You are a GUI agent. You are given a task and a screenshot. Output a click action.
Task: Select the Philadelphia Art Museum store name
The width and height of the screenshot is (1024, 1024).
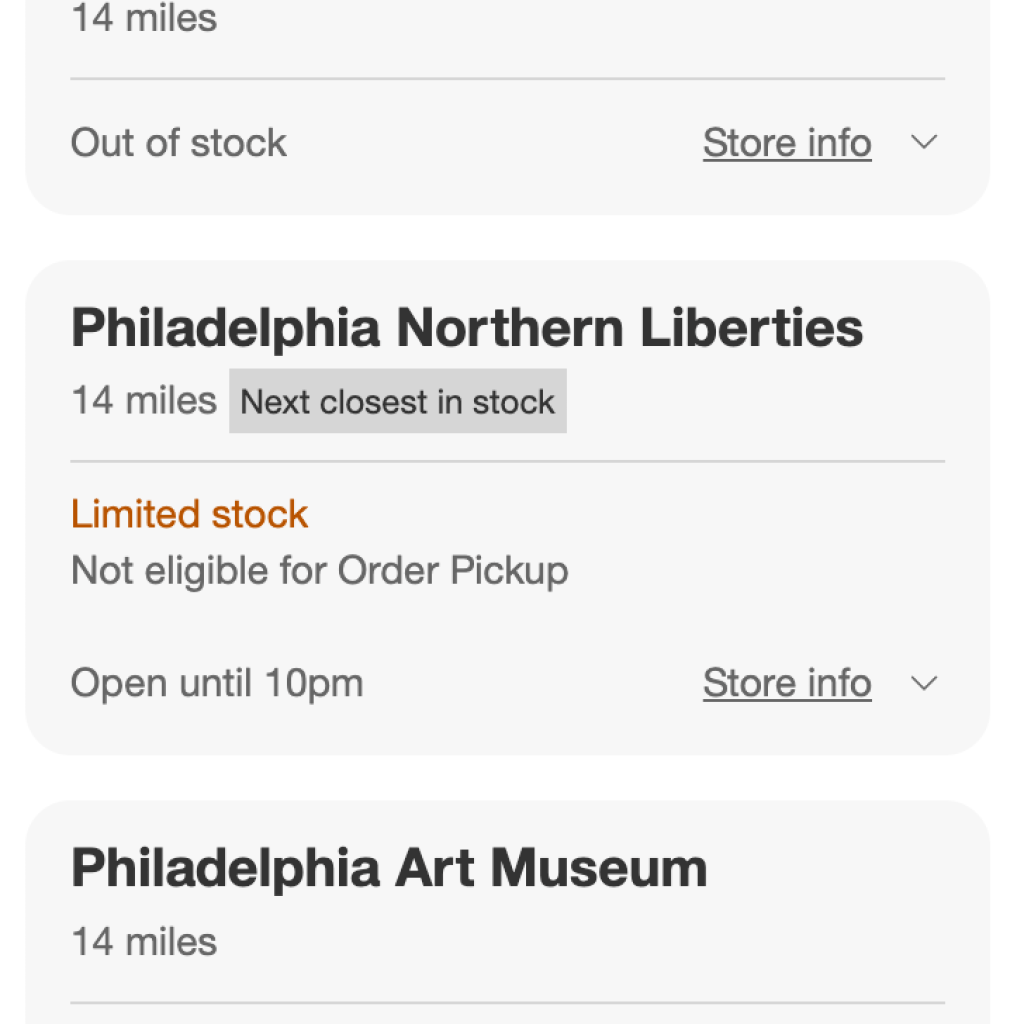click(389, 868)
